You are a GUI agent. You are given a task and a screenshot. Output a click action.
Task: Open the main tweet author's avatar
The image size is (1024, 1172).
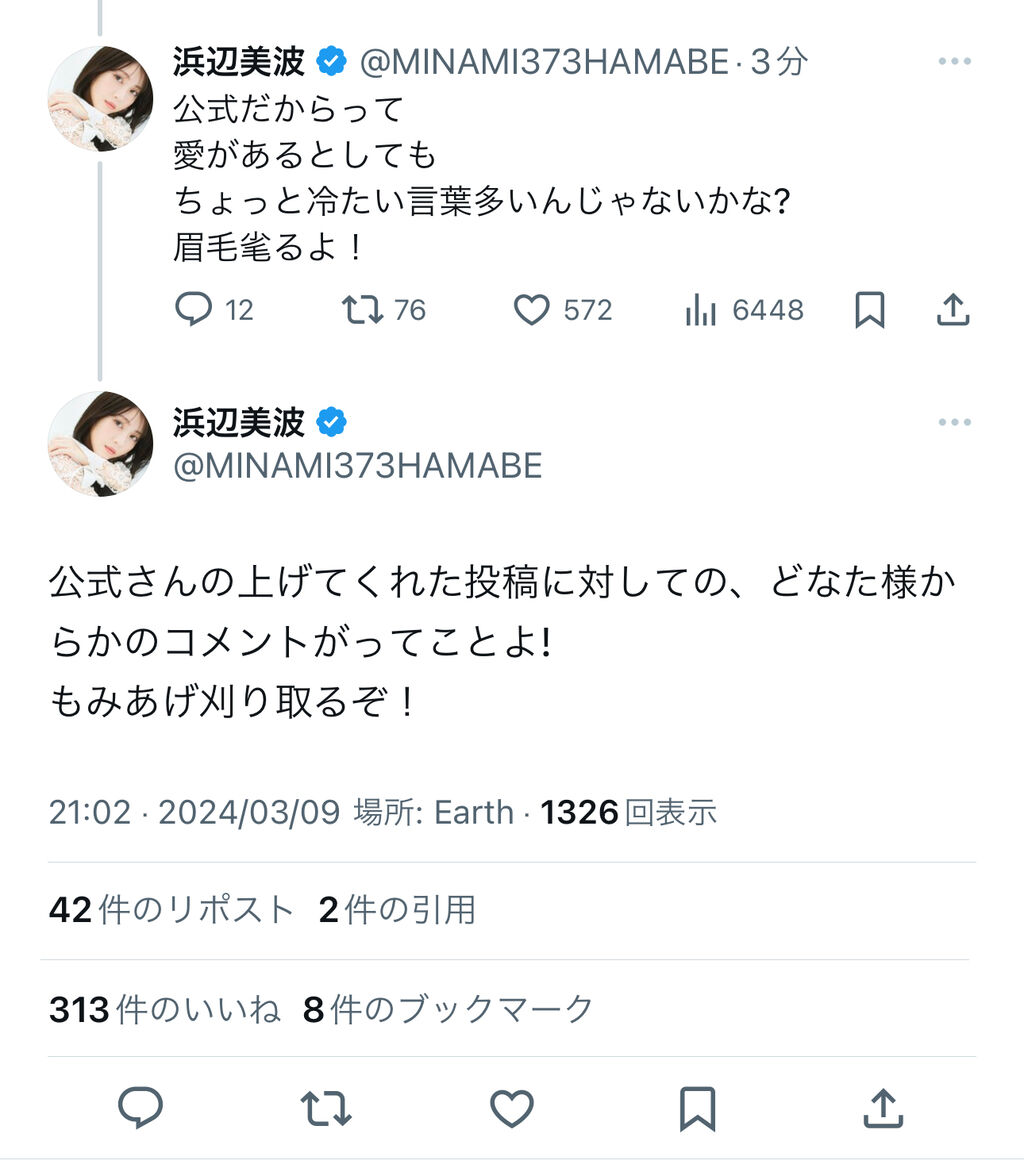(x=100, y=443)
